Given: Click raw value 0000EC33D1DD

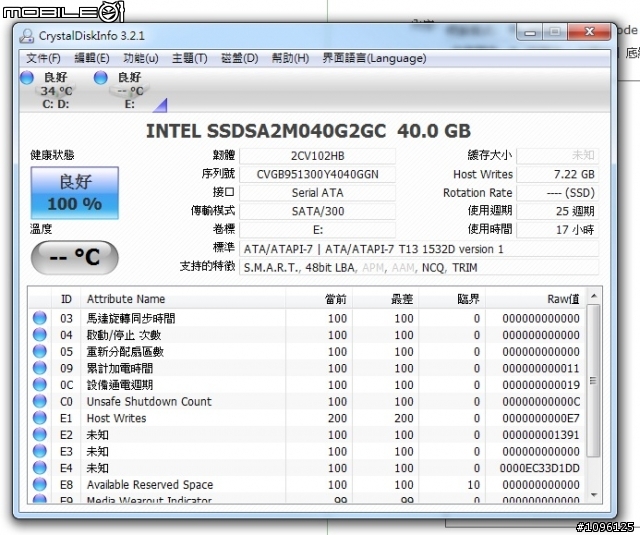Looking at the screenshot, I should 540,468.
